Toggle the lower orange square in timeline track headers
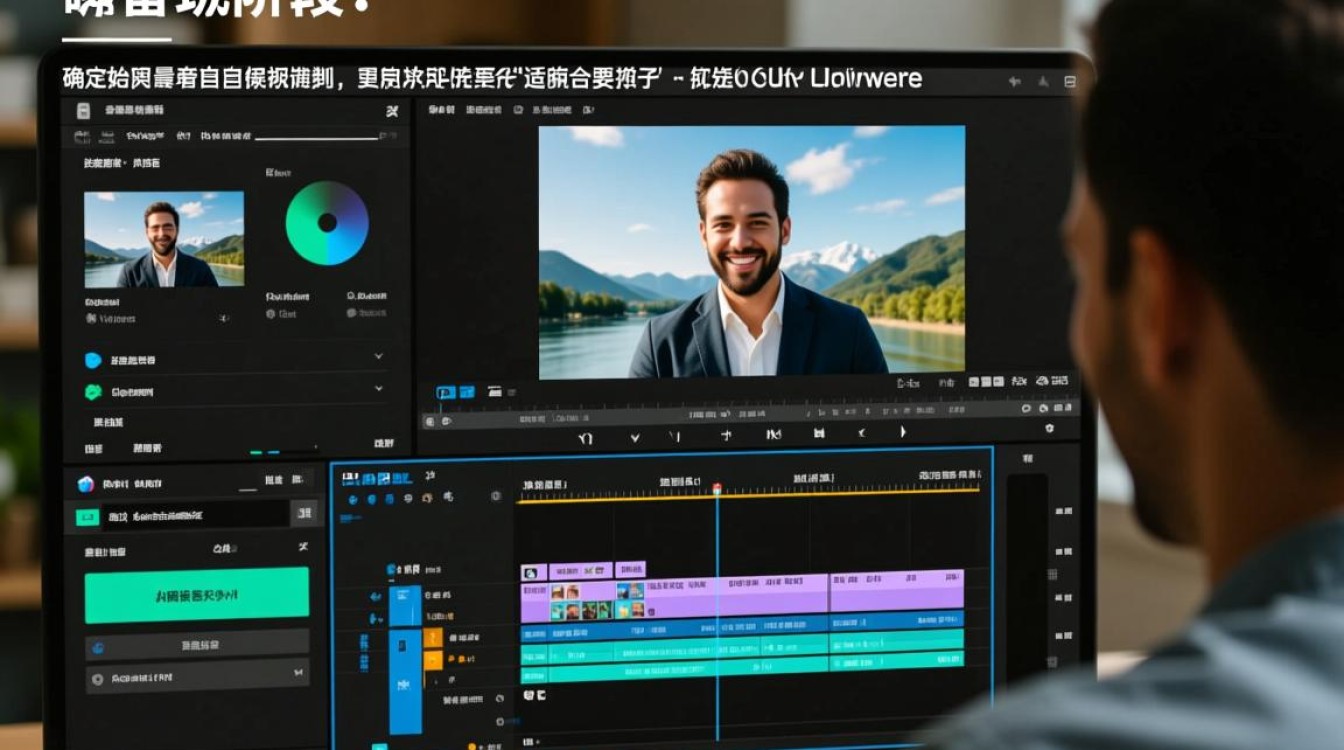 pyautogui.click(x=433, y=660)
